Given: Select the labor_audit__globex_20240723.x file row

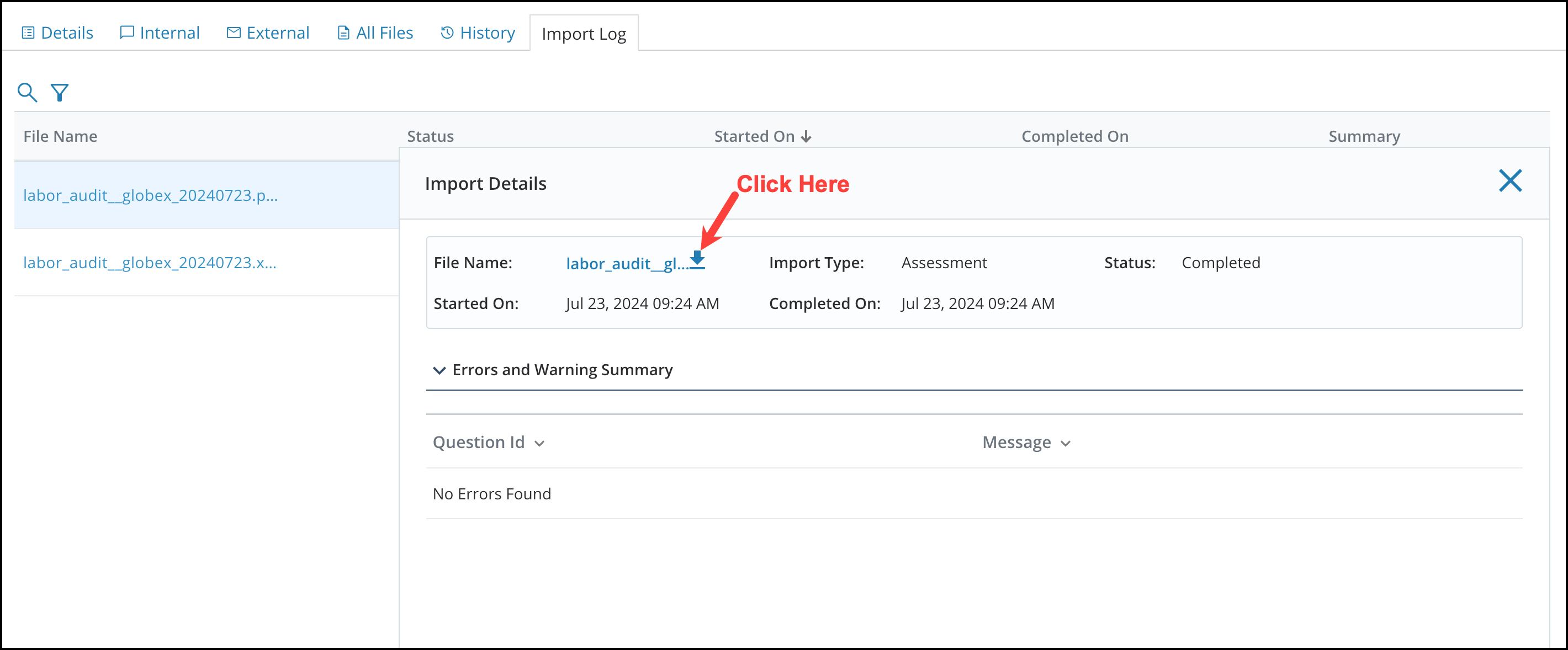Looking at the screenshot, I should [150, 263].
